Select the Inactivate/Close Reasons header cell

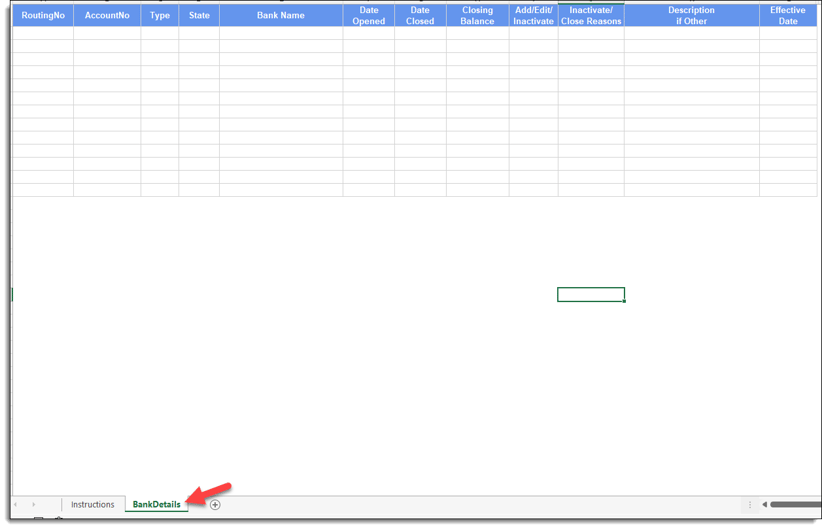pos(591,16)
